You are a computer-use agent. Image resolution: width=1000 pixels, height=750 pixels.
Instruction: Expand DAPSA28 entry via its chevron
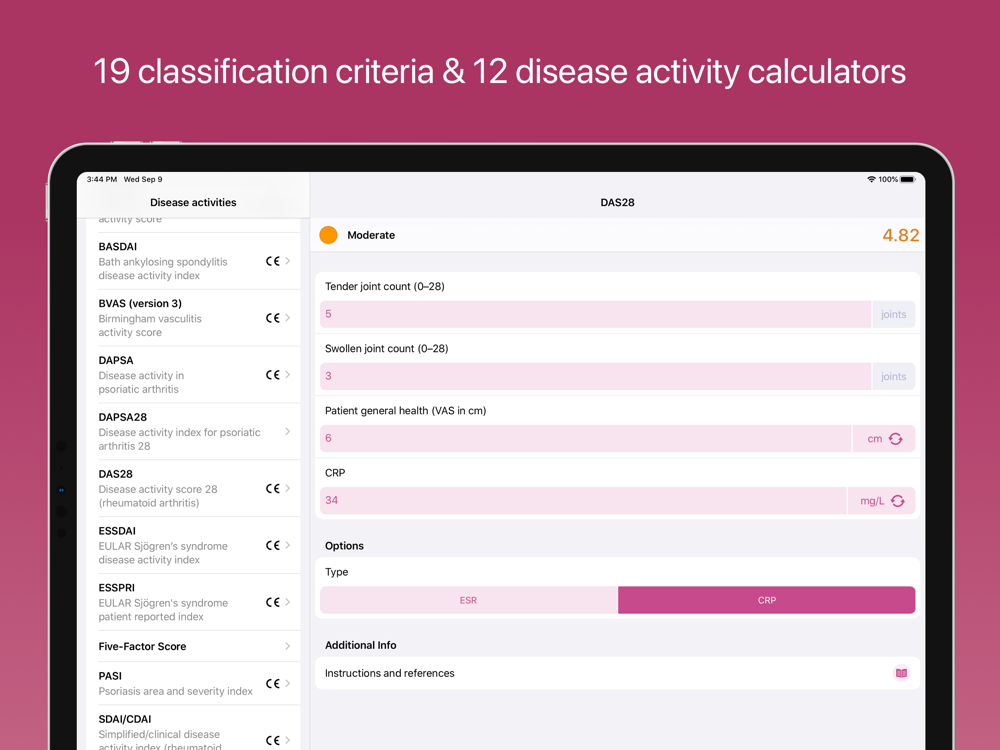click(x=288, y=432)
